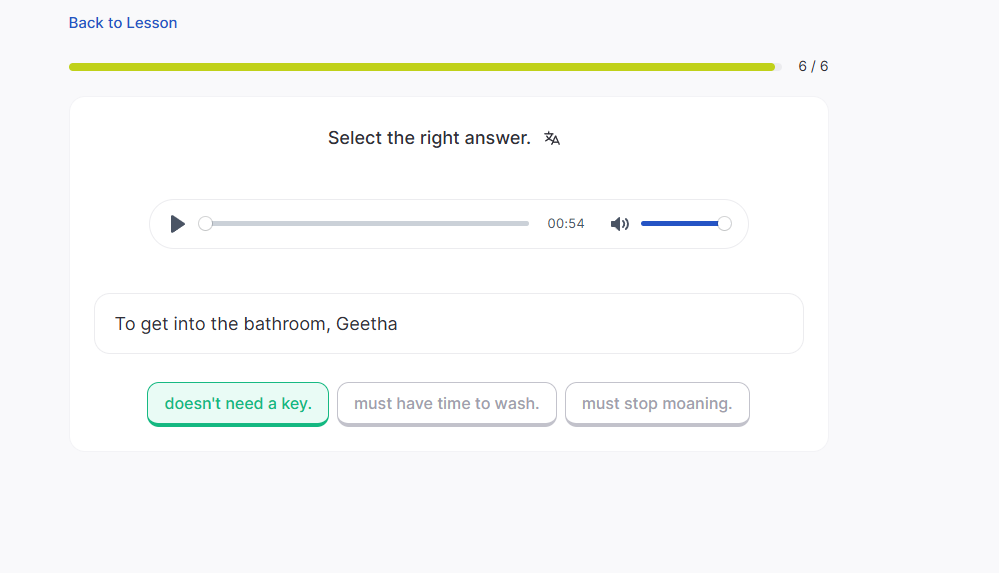Go back via Back to Lesson link
The width and height of the screenshot is (999, 573).
[123, 23]
